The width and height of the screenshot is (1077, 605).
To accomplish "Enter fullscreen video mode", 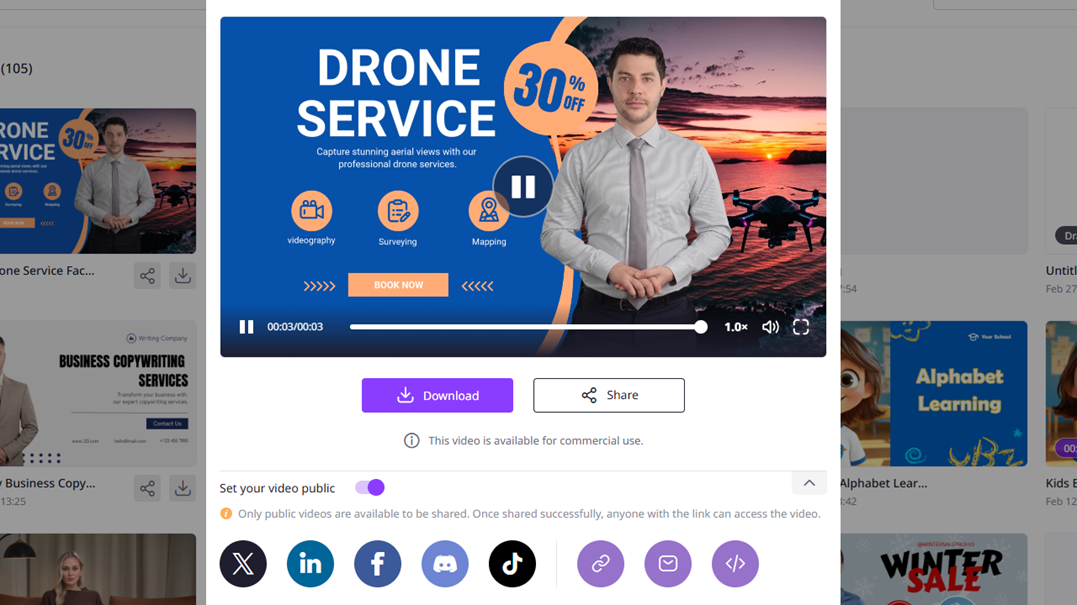I will pos(801,327).
